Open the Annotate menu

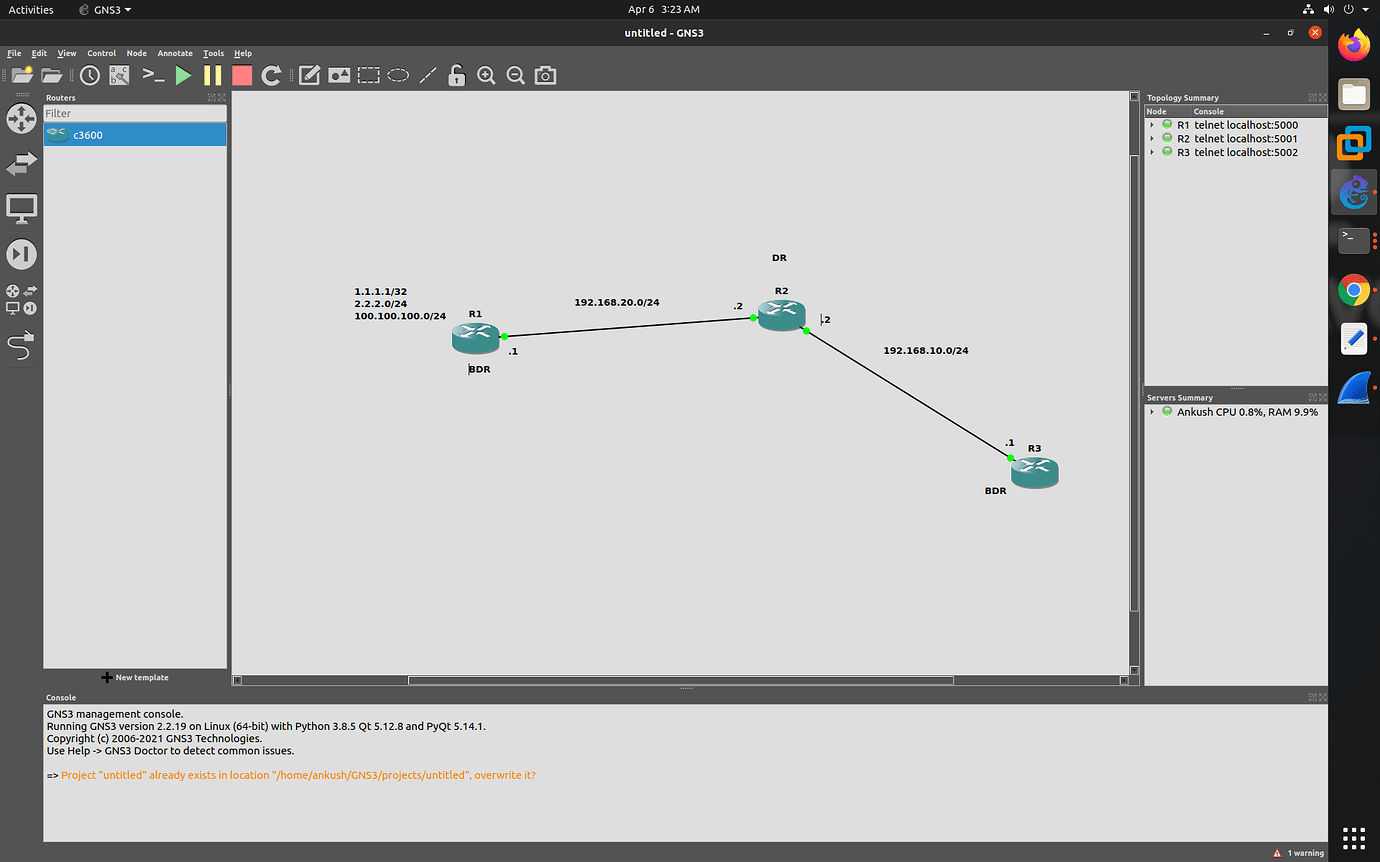tap(175, 53)
